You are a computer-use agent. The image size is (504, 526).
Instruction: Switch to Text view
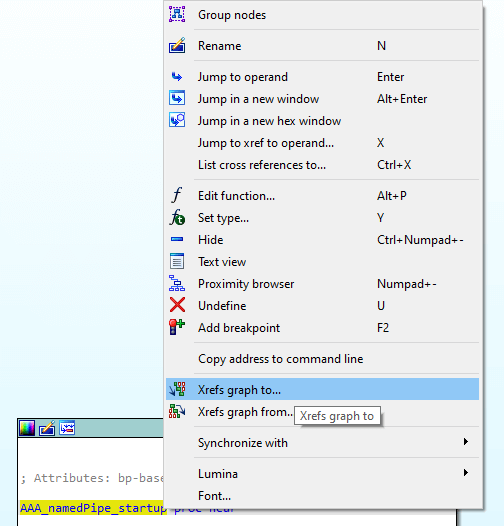pos(322,262)
